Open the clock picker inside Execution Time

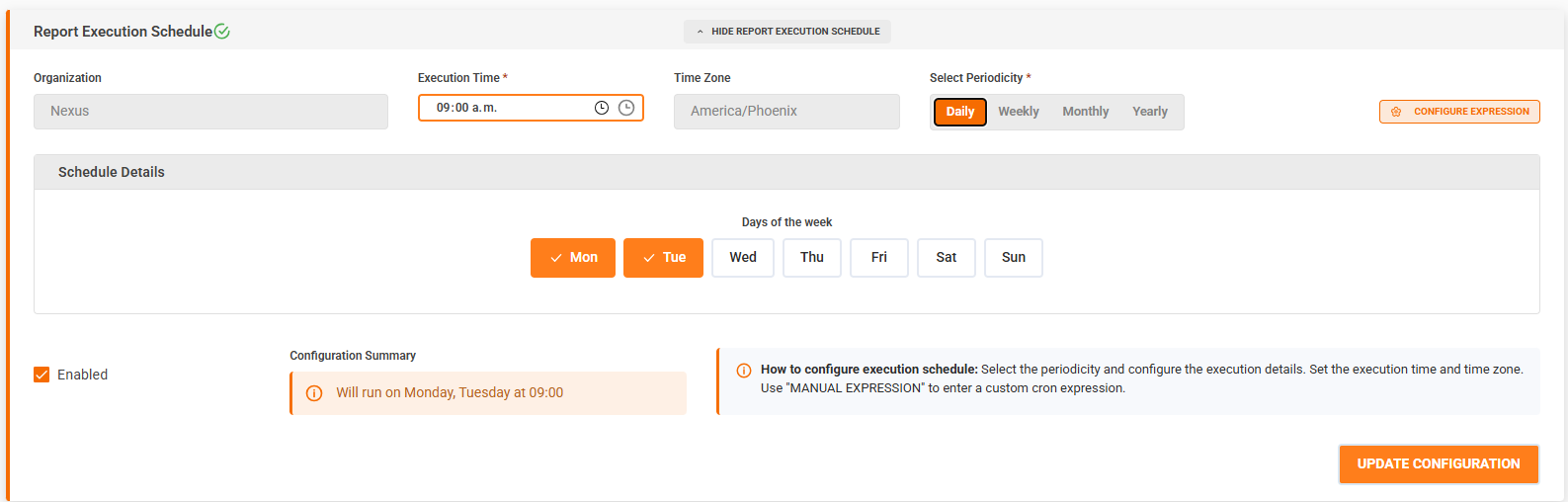pos(602,108)
